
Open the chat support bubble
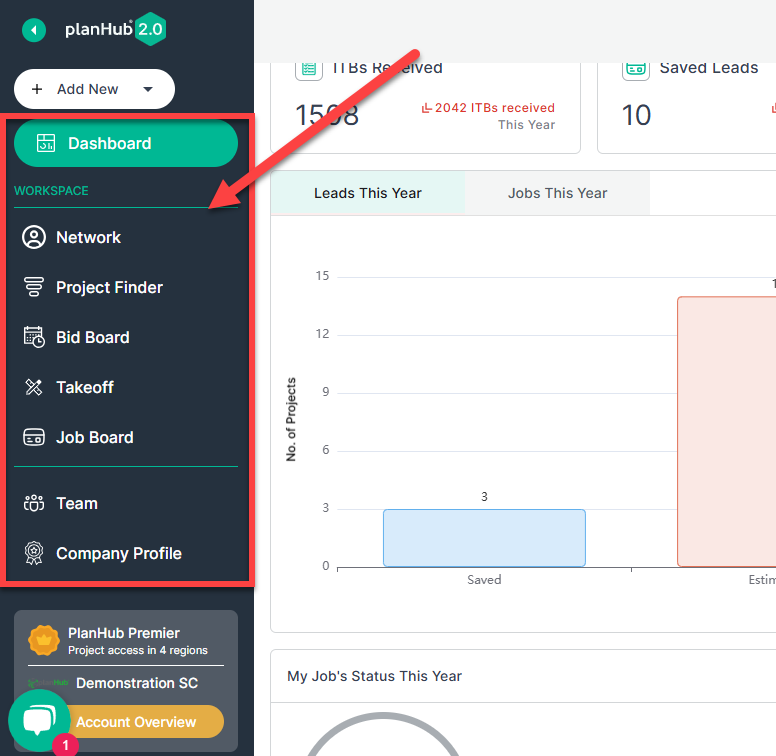[x=39, y=720]
